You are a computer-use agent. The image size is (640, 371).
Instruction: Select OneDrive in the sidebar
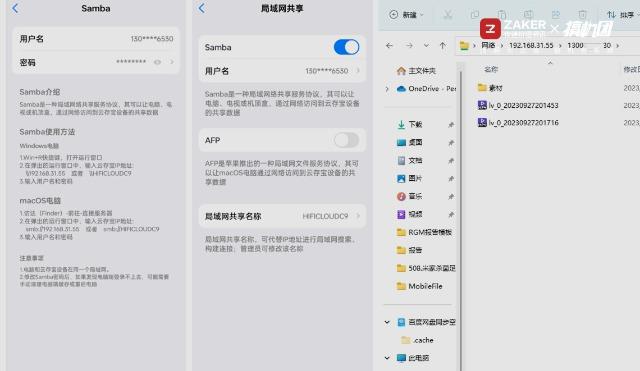(x=427, y=89)
